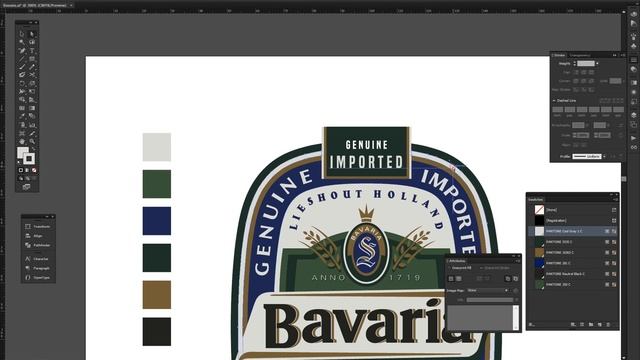The height and width of the screenshot is (360, 640).
Task: Select the Type tool
Action: point(32,51)
